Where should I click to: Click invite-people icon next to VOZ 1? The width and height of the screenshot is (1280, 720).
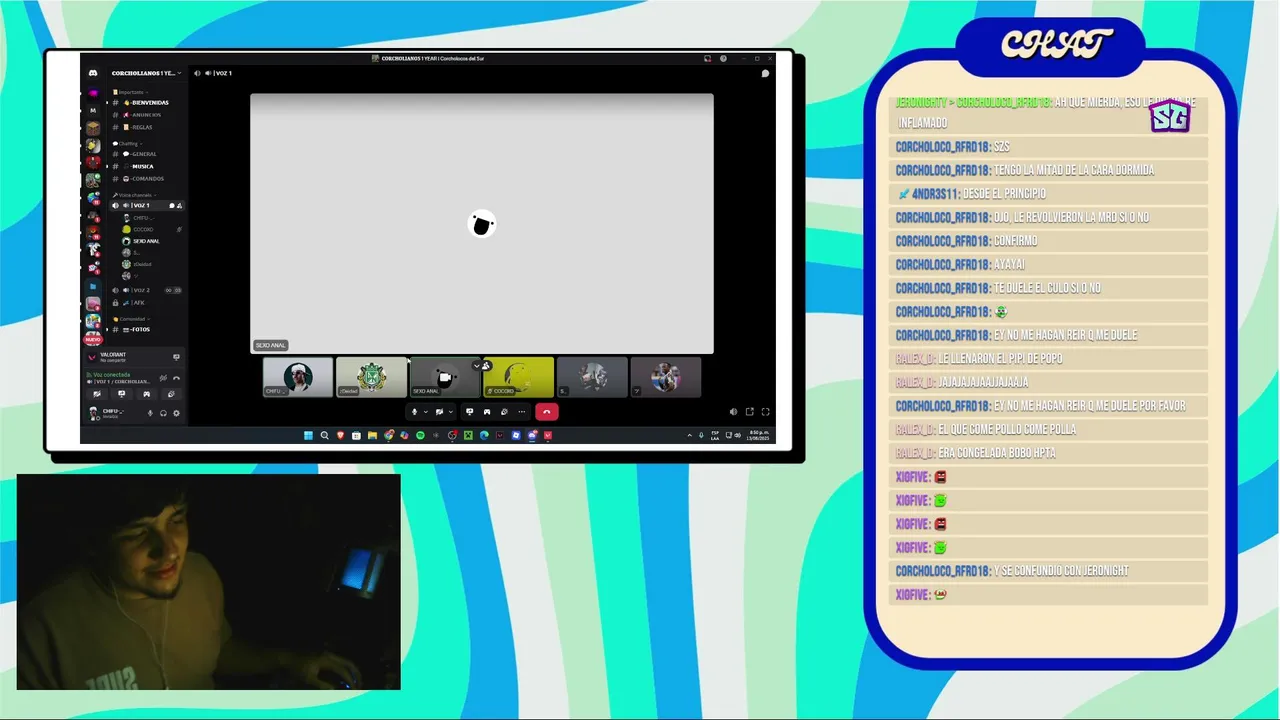(180, 205)
